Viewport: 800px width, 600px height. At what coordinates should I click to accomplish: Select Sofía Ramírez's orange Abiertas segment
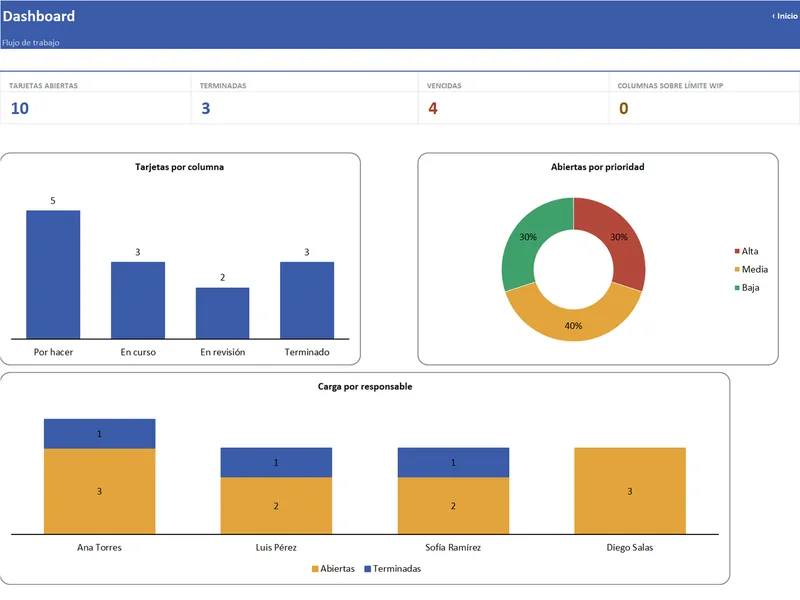tap(453, 506)
